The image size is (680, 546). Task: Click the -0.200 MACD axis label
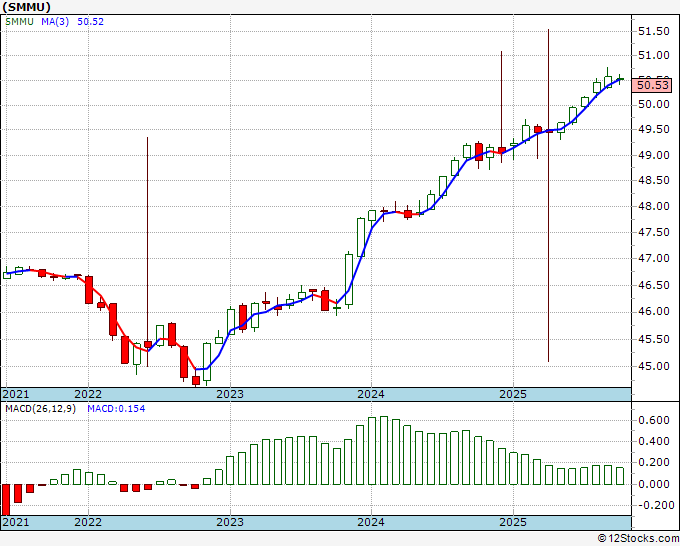tap(652, 505)
